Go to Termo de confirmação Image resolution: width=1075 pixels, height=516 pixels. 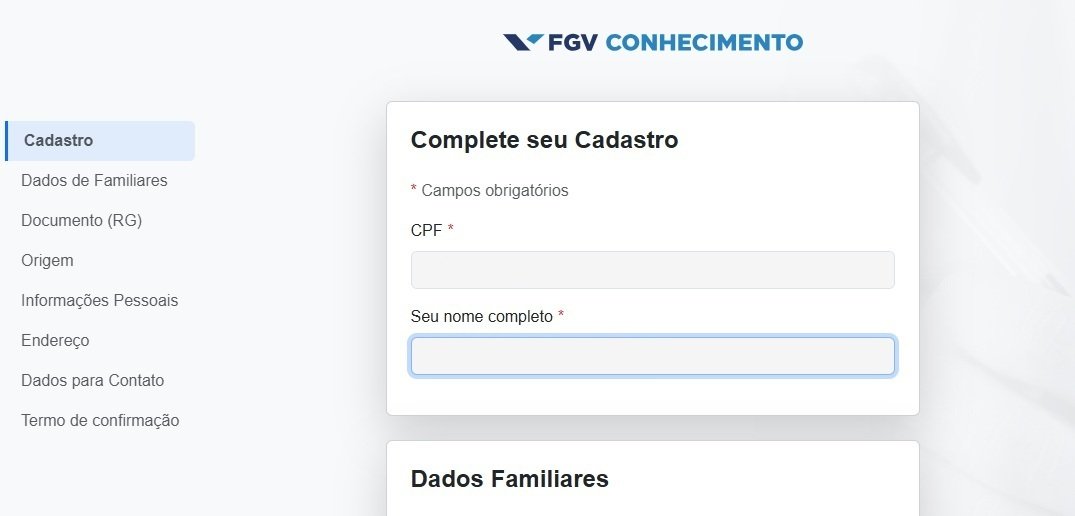pyautogui.click(x=100, y=420)
